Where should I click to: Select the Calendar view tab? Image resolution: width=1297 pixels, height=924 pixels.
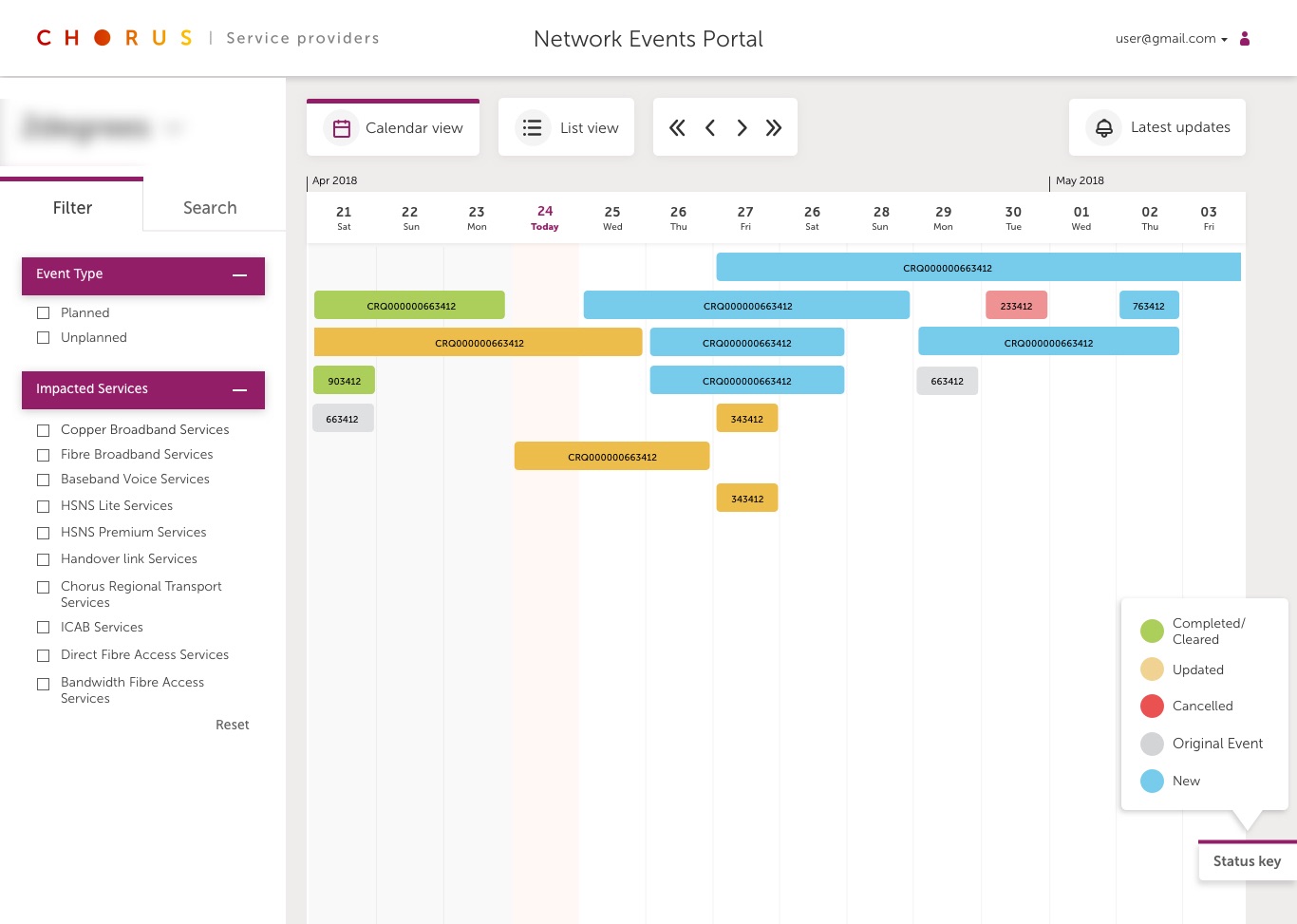(393, 127)
